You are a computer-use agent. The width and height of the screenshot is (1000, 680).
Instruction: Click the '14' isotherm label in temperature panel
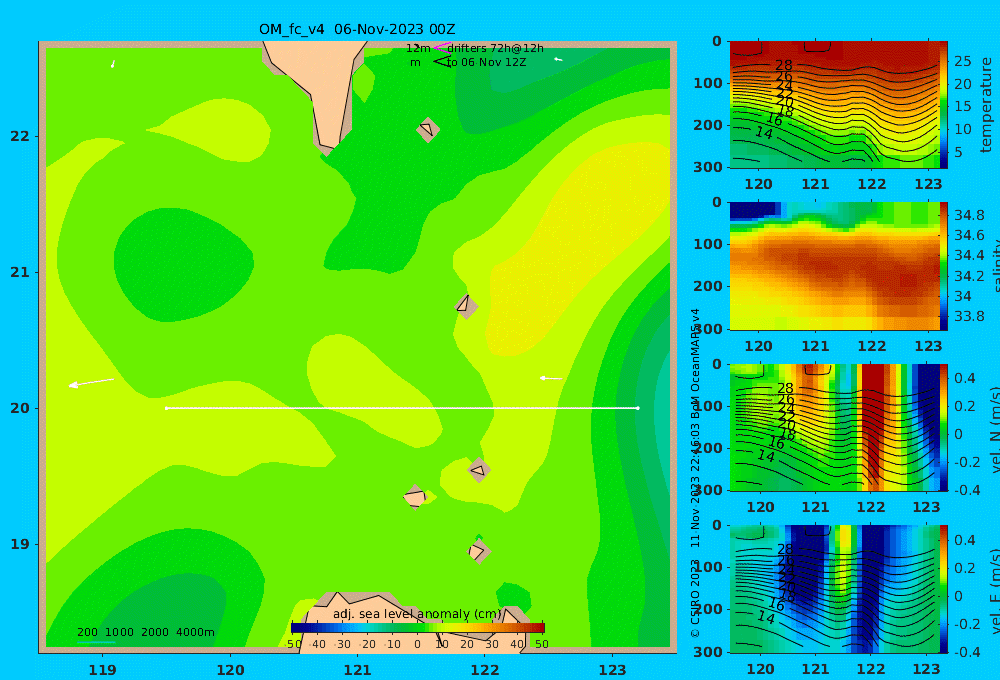pos(764,133)
